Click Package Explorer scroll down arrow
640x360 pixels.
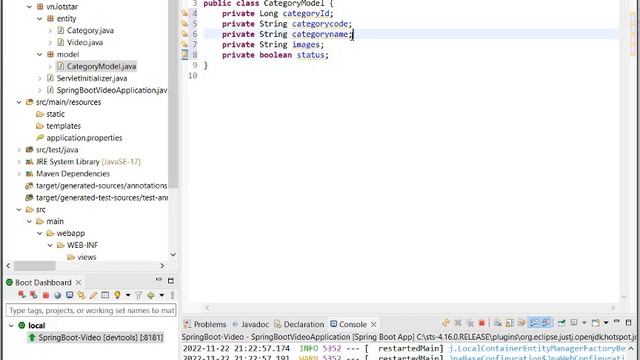point(173,255)
